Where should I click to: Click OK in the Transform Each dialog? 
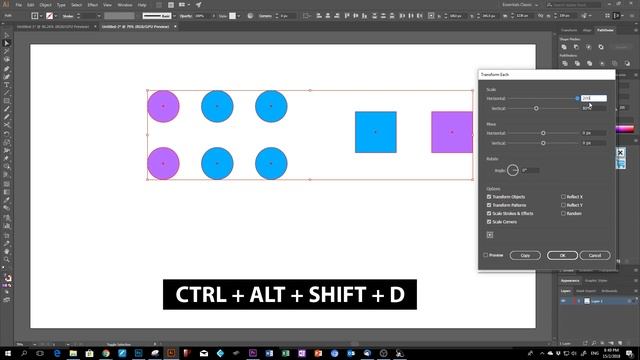pos(562,255)
